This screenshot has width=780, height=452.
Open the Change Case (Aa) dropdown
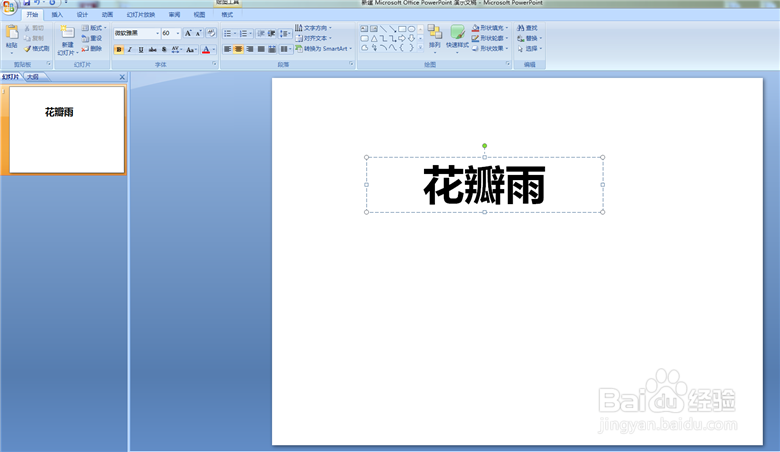(191, 50)
